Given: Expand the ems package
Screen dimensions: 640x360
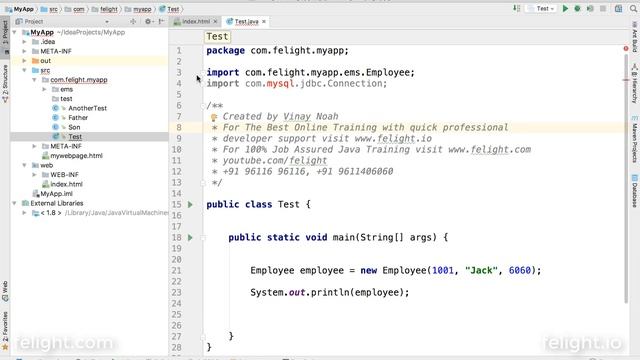Looking at the screenshot, I should coord(44,89).
